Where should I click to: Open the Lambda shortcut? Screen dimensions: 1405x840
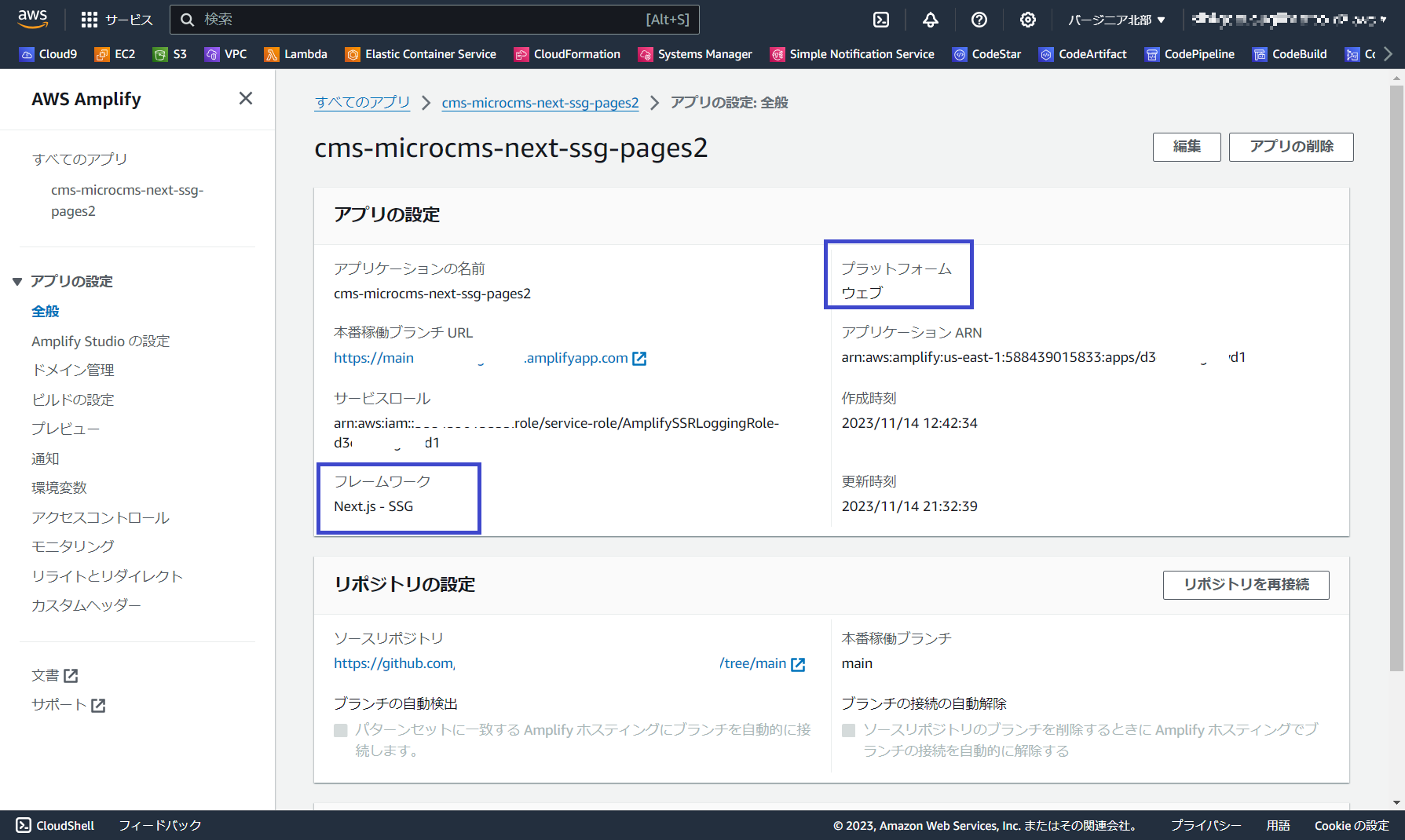click(295, 54)
